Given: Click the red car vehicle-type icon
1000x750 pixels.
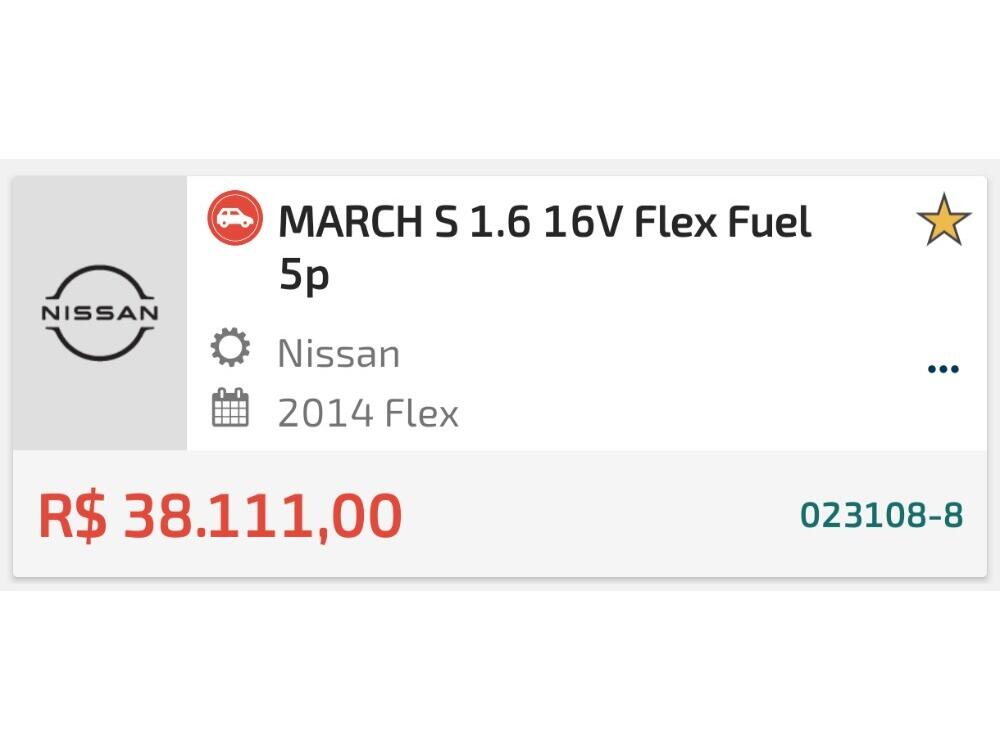Looking at the screenshot, I should (235, 219).
